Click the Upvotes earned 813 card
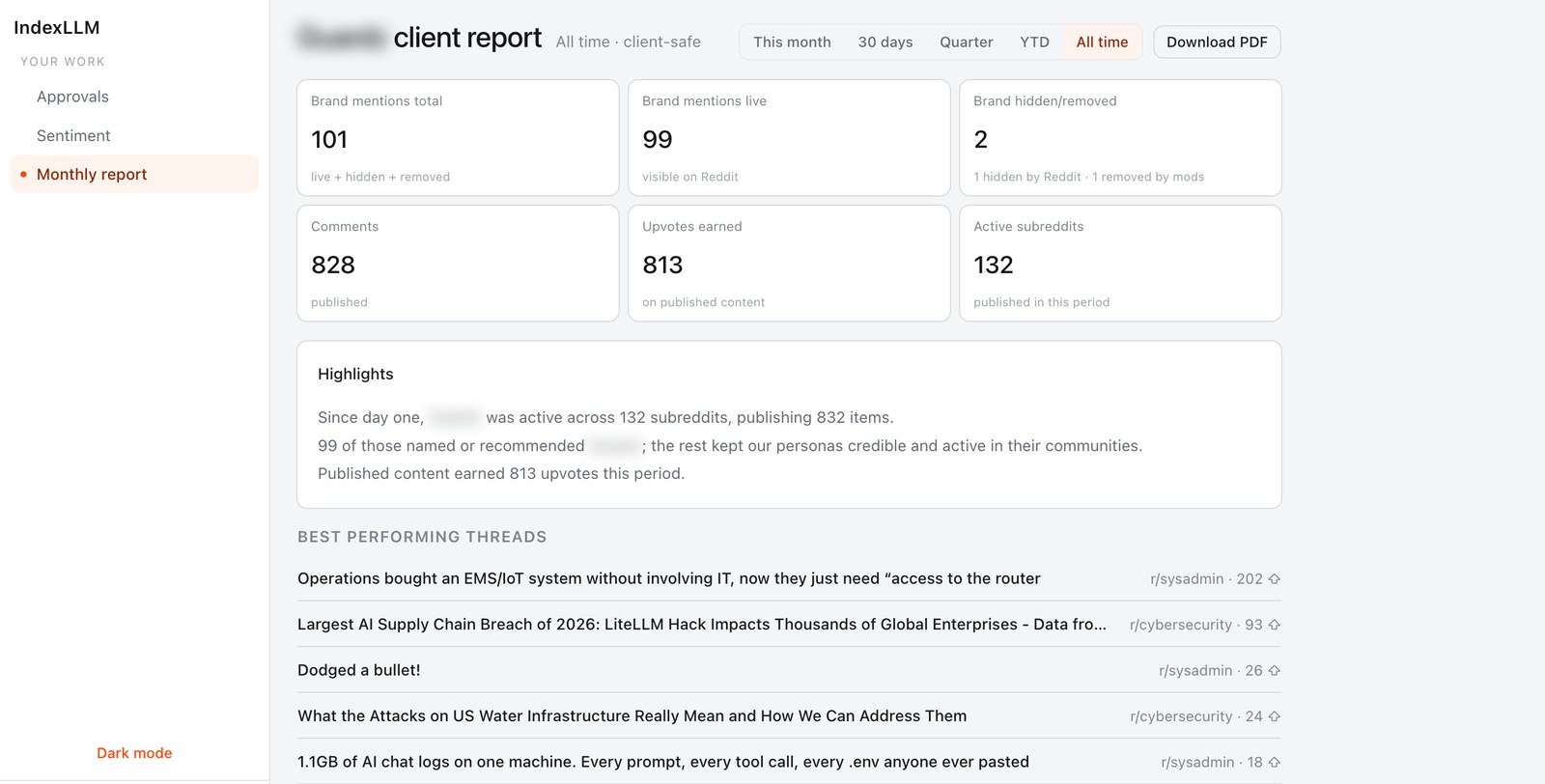This screenshot has height=784, width=1545. [x=789, y=264]
